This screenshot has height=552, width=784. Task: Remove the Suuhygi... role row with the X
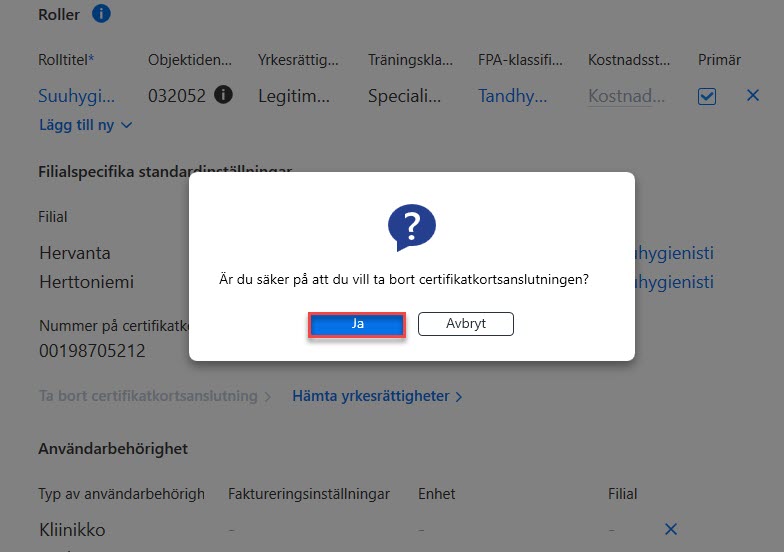(752, 95)
